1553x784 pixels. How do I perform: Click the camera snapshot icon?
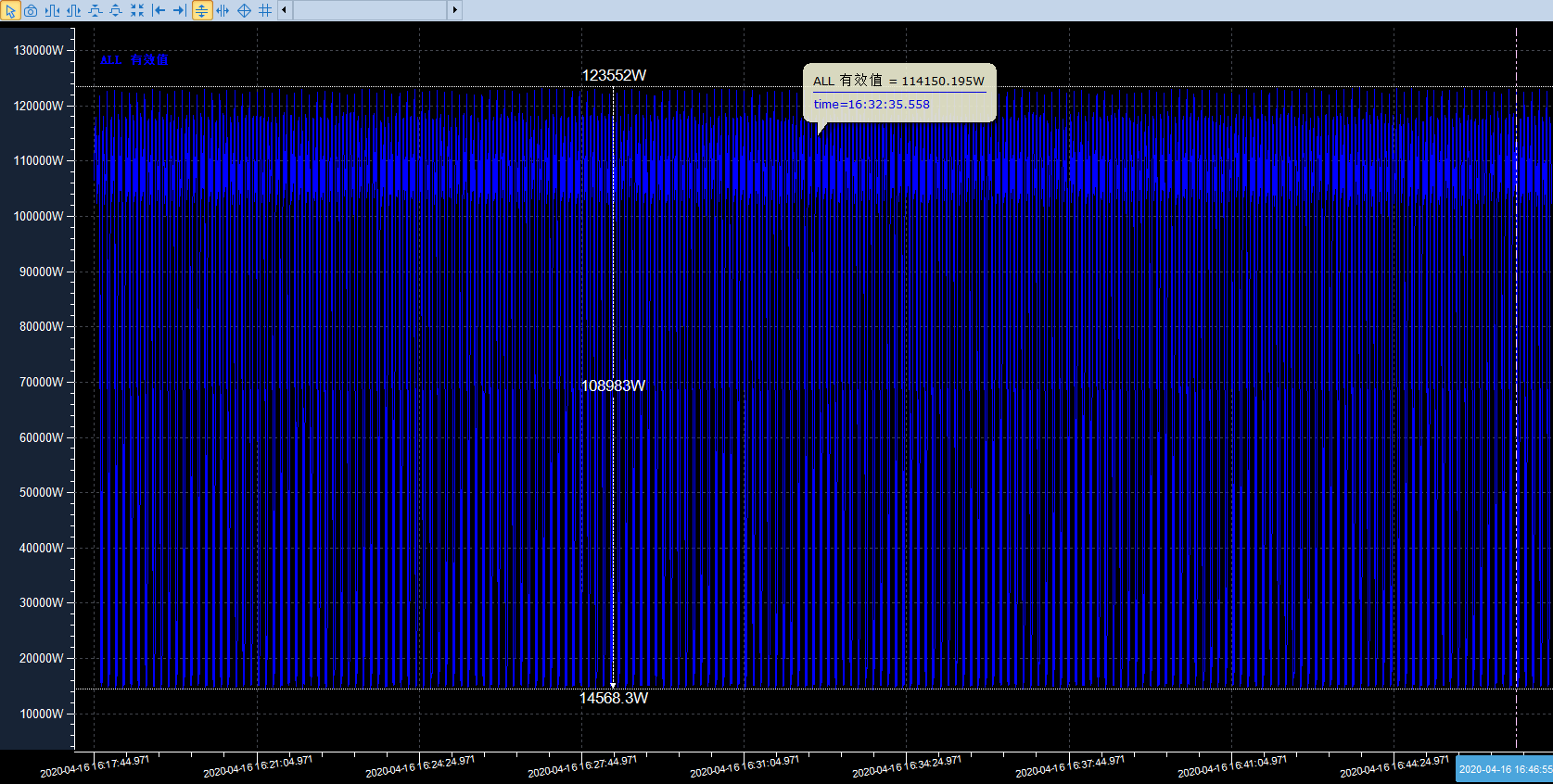click(x=31, y=10)
